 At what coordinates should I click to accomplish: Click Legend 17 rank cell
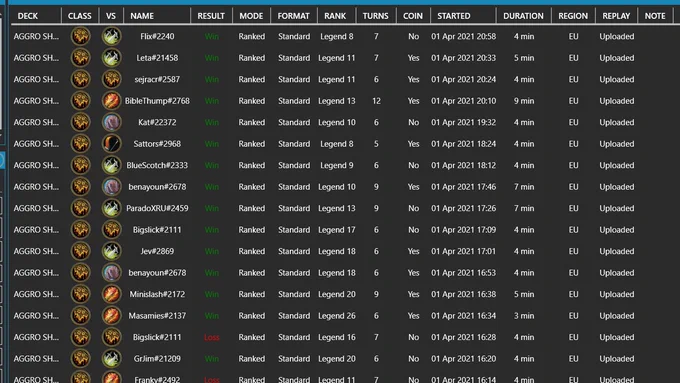coord(337,230)
